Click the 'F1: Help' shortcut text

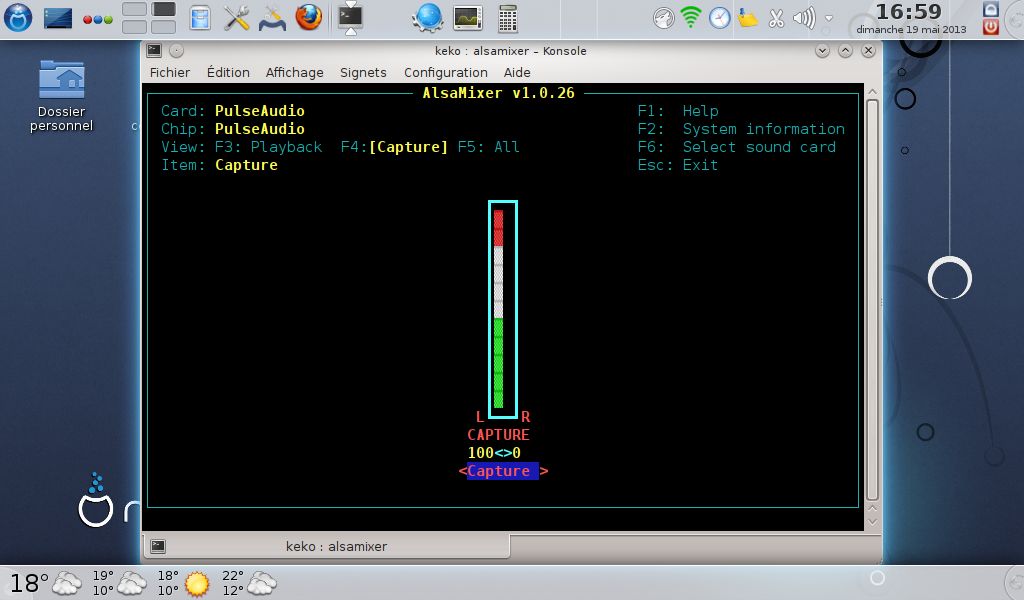pos(678,111)
